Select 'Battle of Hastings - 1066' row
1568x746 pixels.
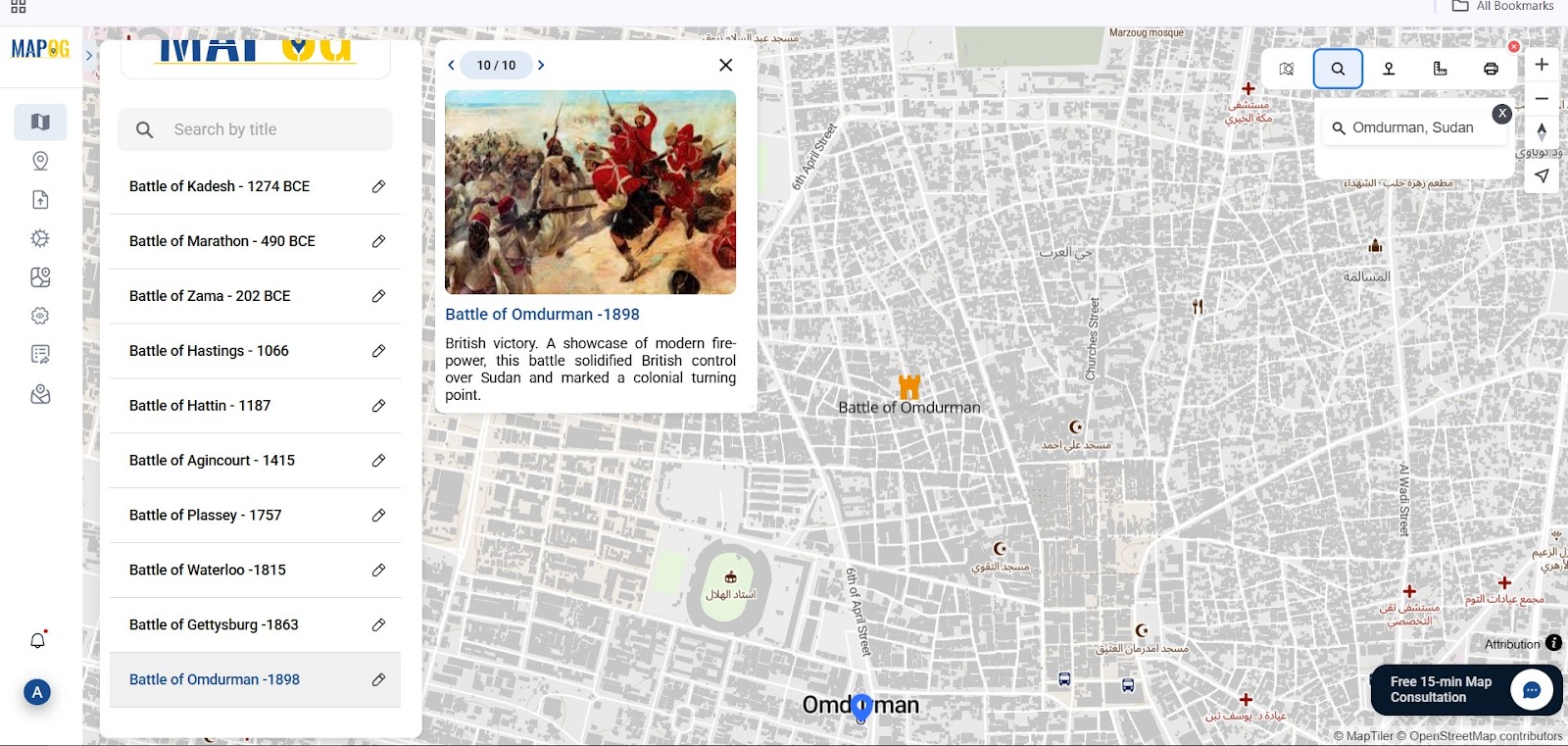(255, 351)
